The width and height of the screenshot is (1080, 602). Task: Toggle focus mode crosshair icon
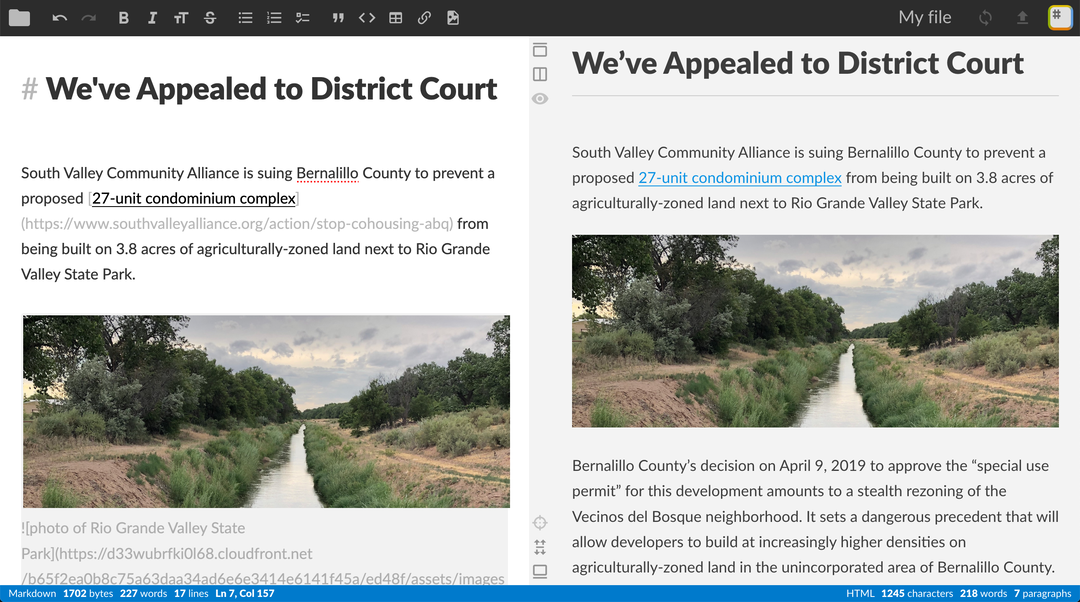(540, 523)
